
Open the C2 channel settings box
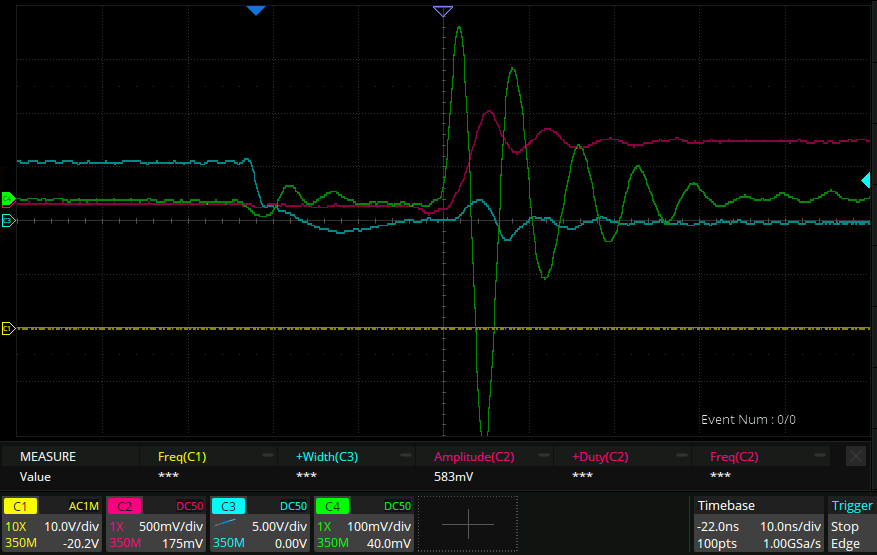(x=155, y=525)
